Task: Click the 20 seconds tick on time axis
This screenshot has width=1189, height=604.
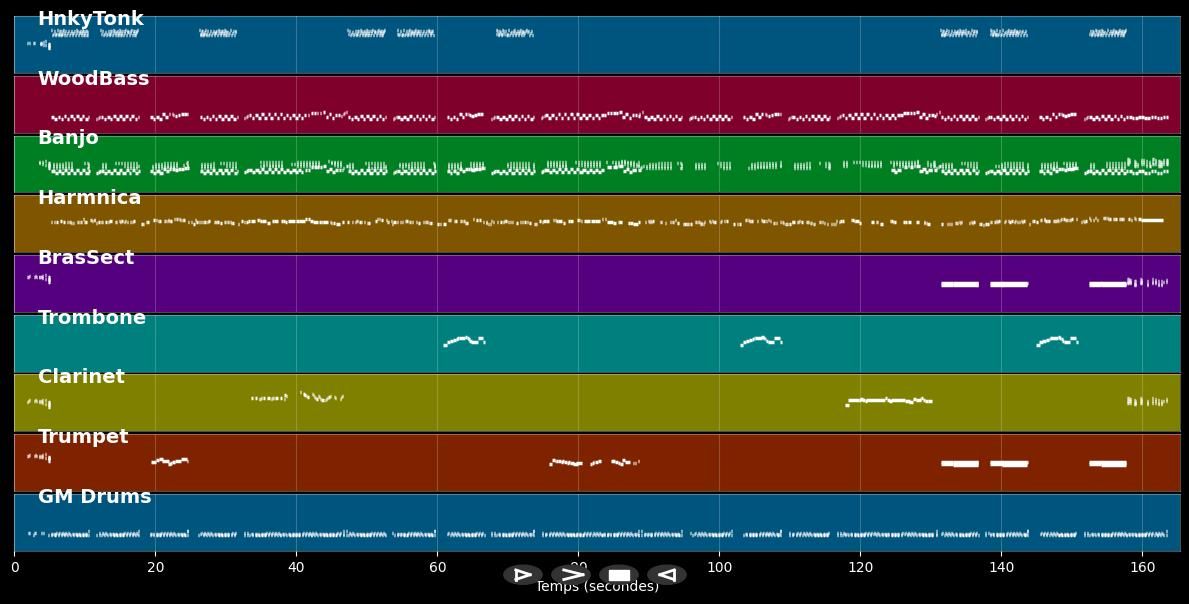Action: (155, 567)
